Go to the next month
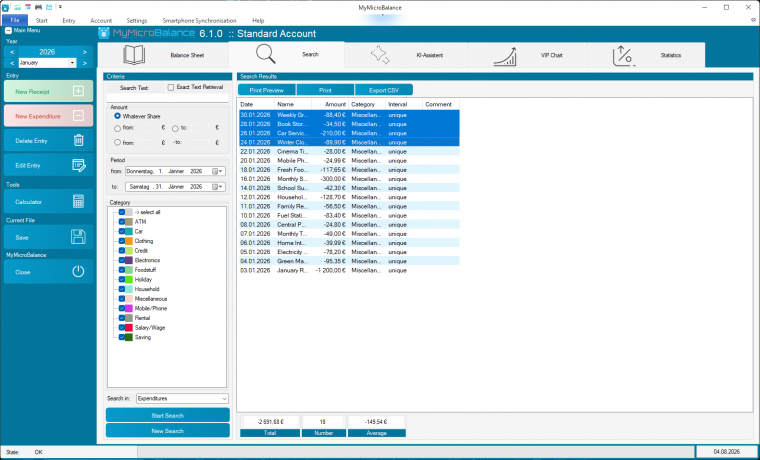The image size is (760, 460). tap(85, 63)
